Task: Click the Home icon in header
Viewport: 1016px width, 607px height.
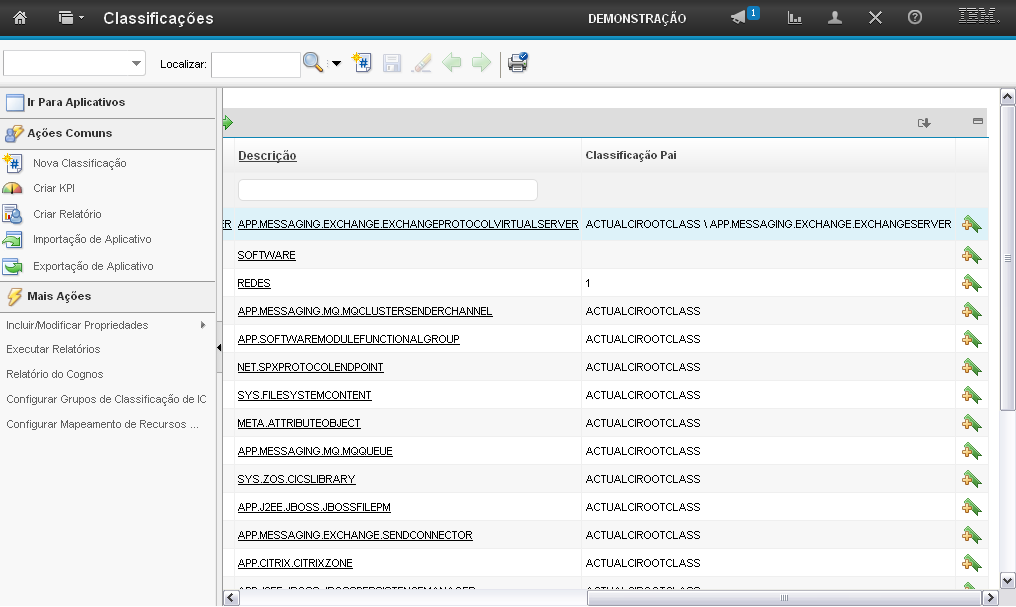Action: point(20,18)
